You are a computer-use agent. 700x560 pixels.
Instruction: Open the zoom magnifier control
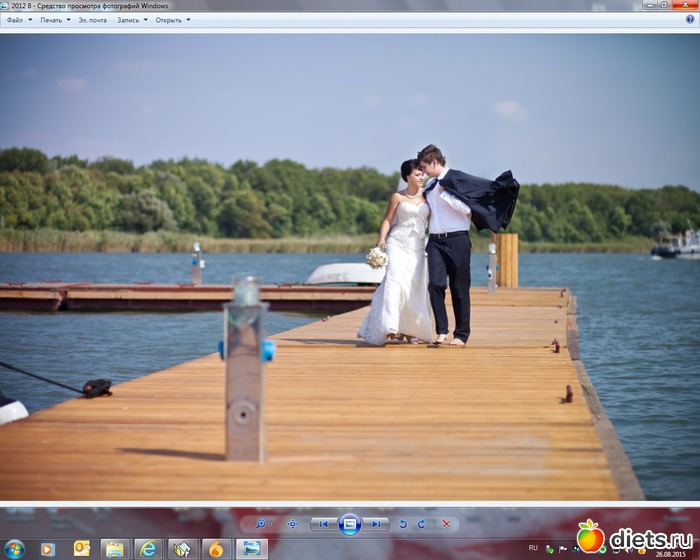click(263, 523)
